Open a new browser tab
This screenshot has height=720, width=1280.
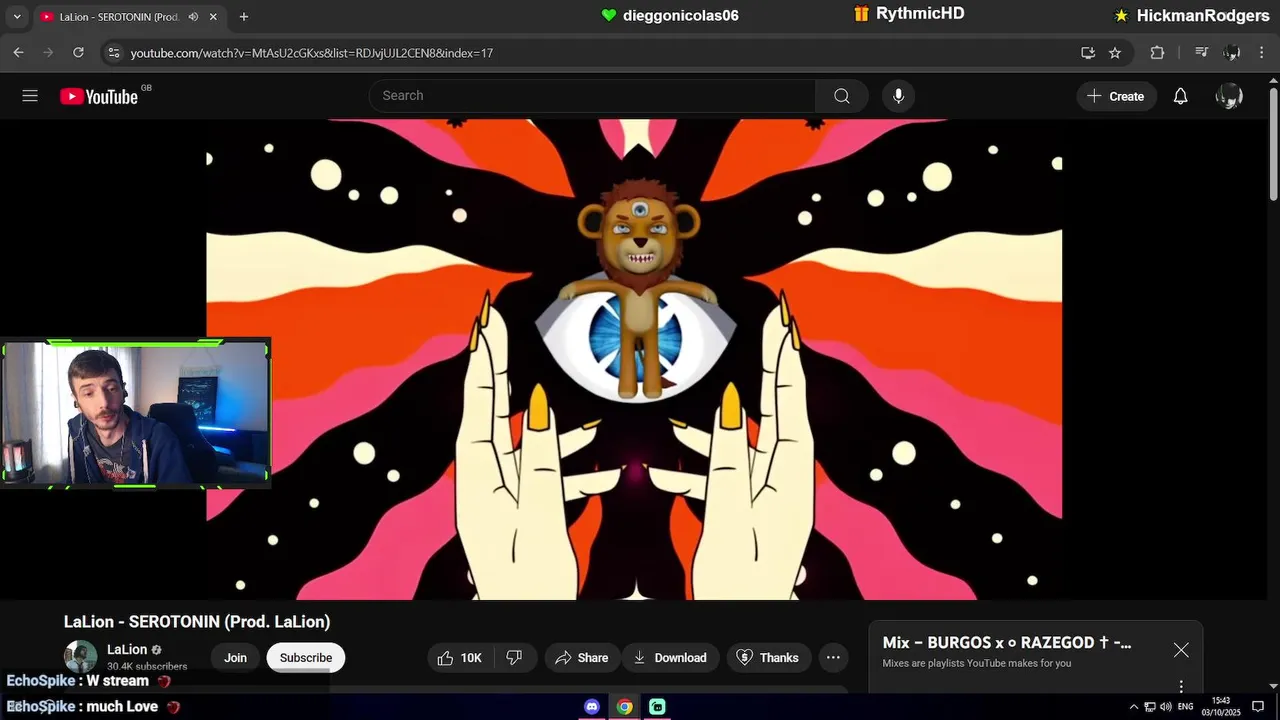click(x=244, y=17)
